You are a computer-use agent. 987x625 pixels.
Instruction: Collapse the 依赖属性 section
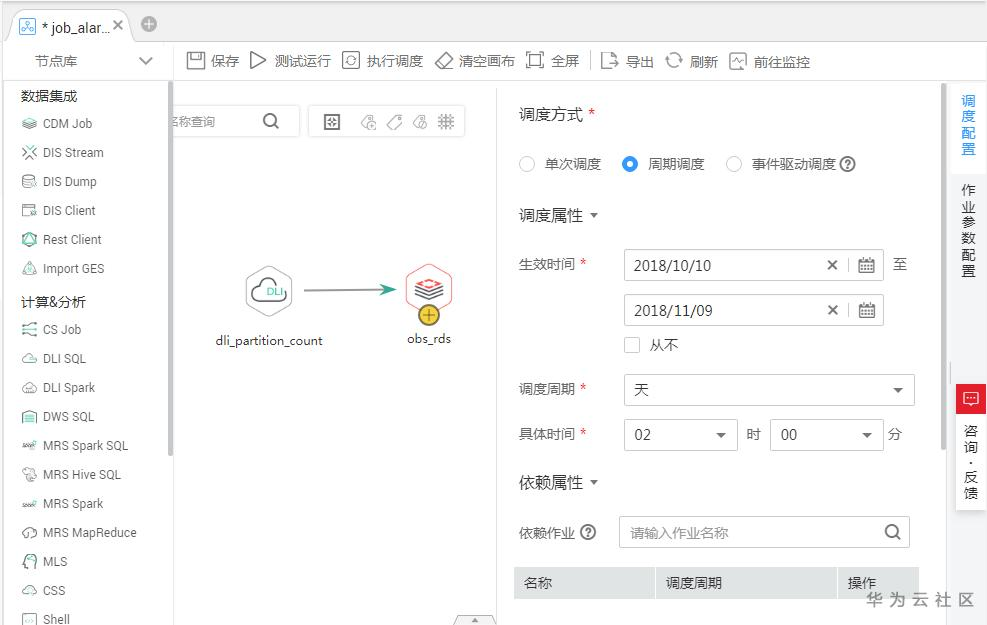594,483
